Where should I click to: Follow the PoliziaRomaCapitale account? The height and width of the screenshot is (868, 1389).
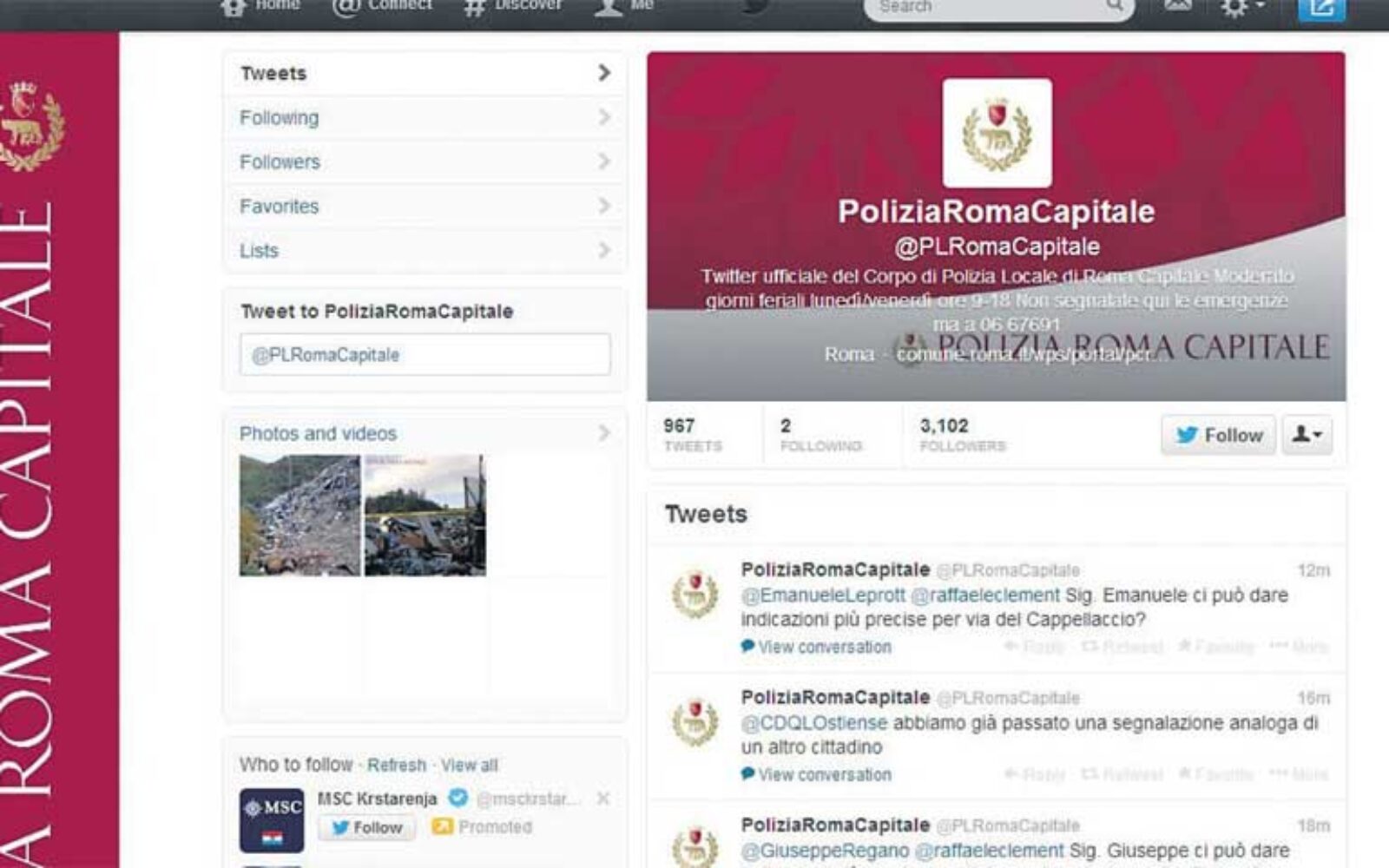pos(1218,435)
